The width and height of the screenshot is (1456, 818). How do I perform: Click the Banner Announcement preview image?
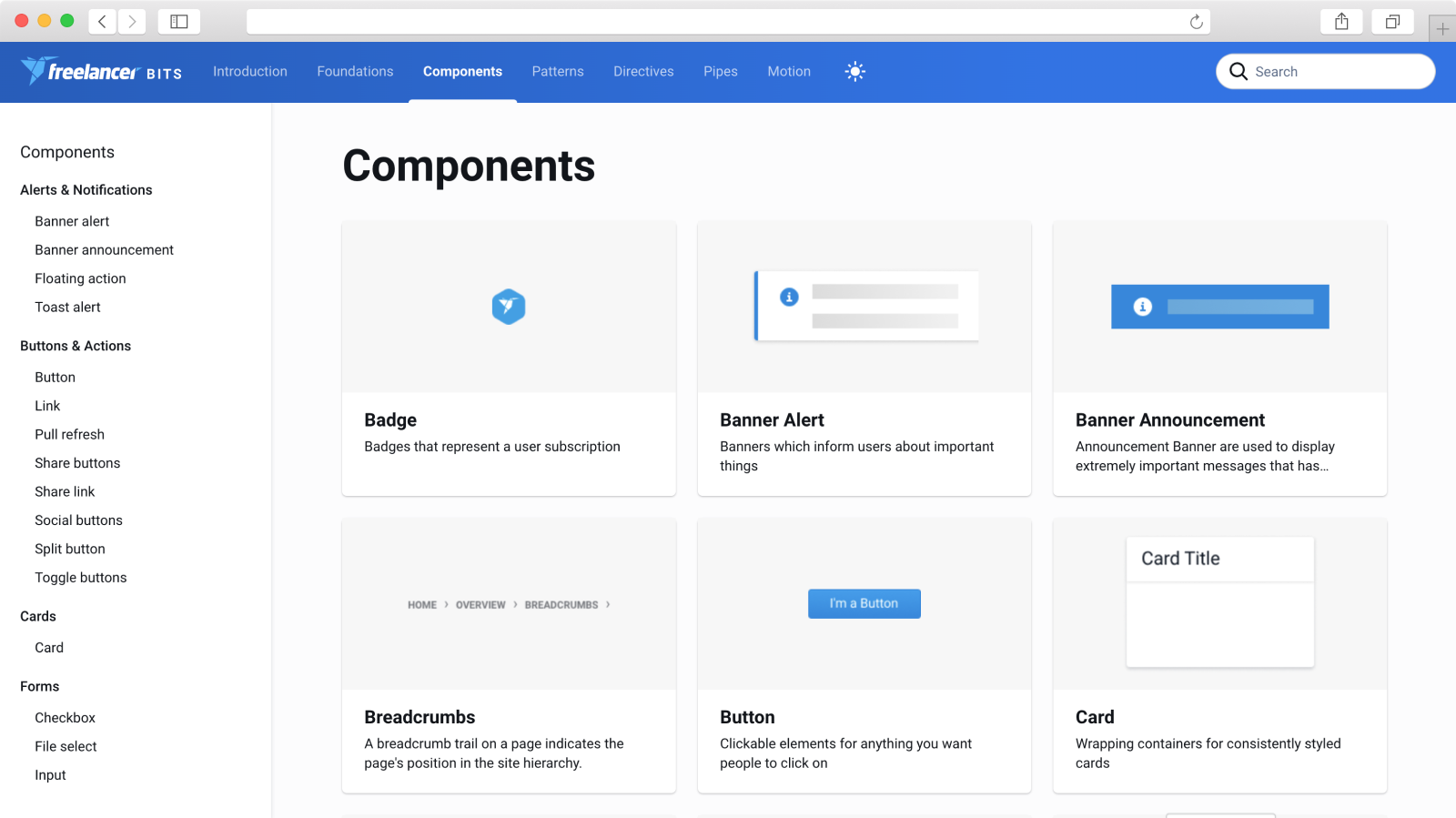(x=1219, y=307)
